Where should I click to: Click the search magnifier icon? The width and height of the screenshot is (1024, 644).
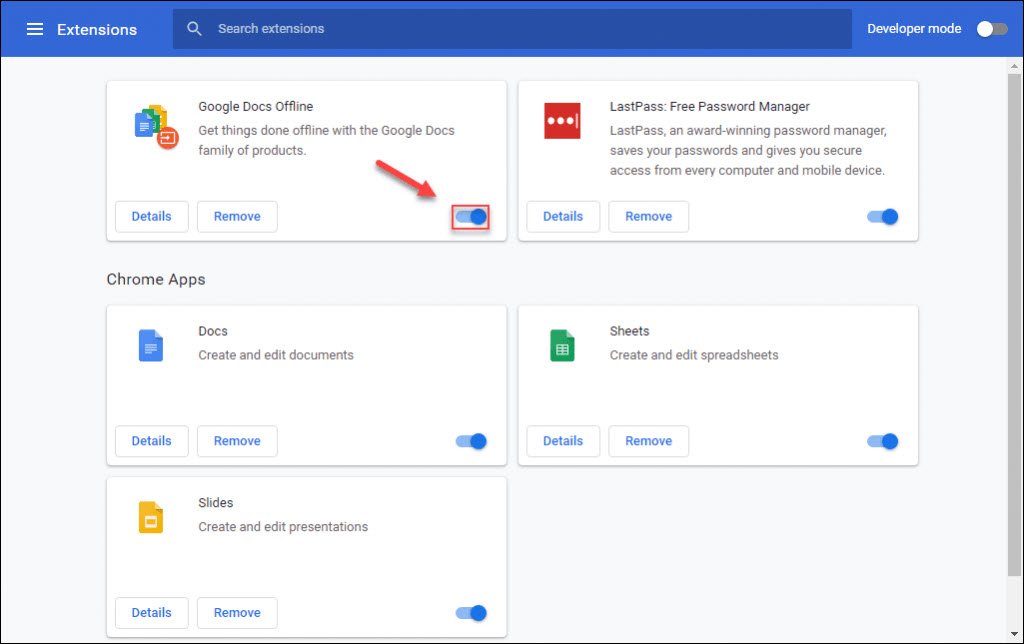pos(194,29)
